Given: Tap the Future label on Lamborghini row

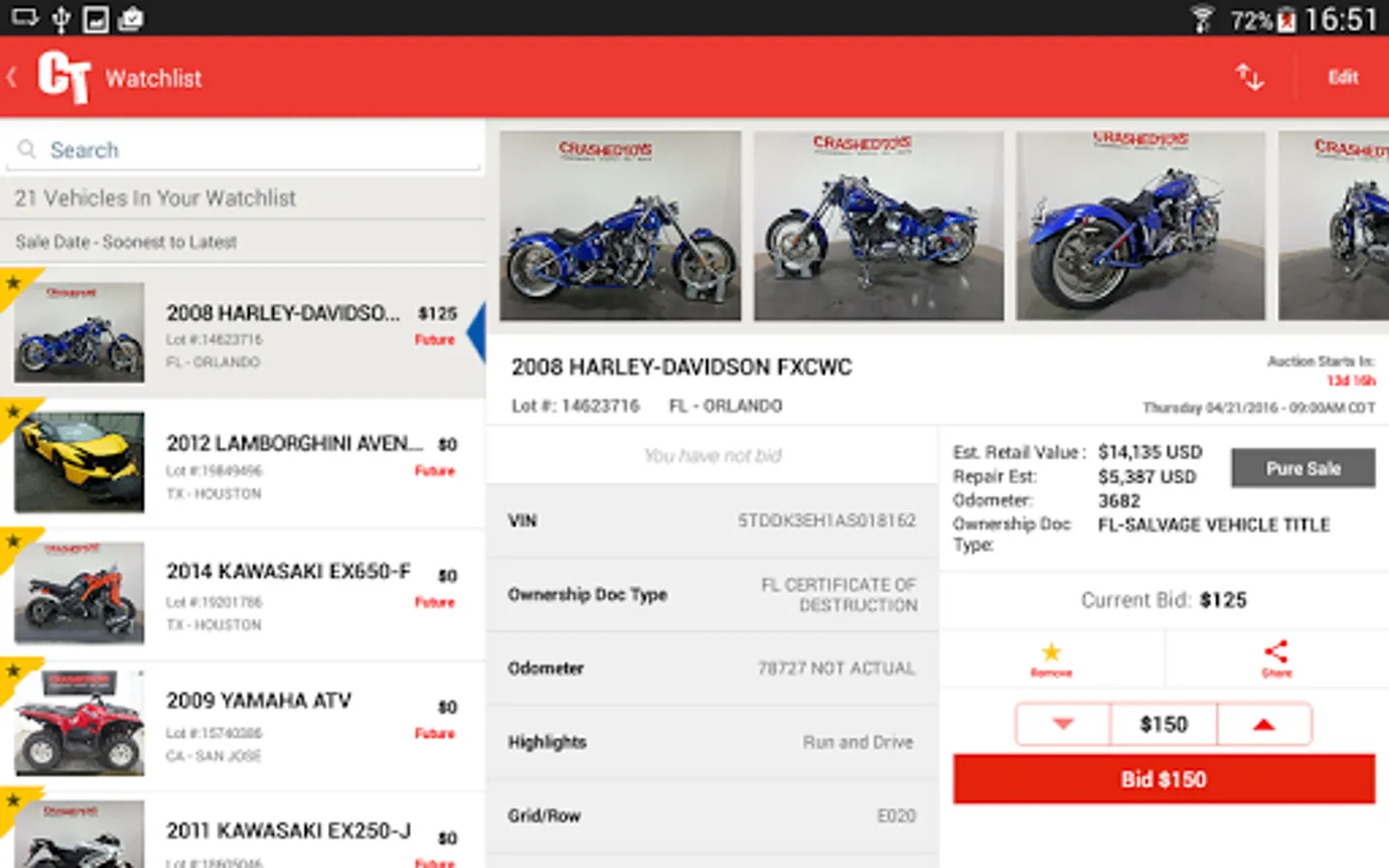Looking at the screenshot, I should tap(435, 471).
